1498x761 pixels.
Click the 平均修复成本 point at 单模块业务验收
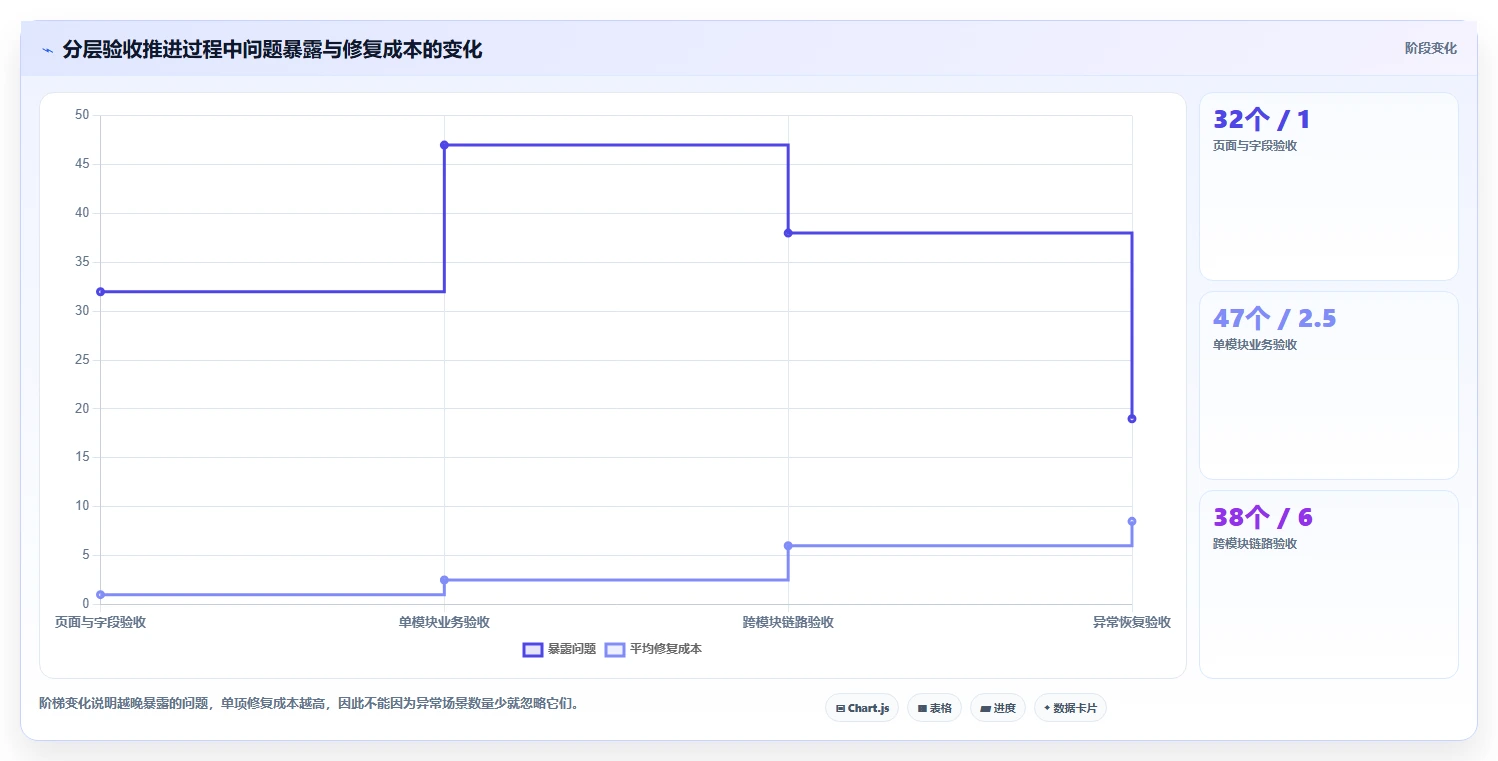(444, 580)
